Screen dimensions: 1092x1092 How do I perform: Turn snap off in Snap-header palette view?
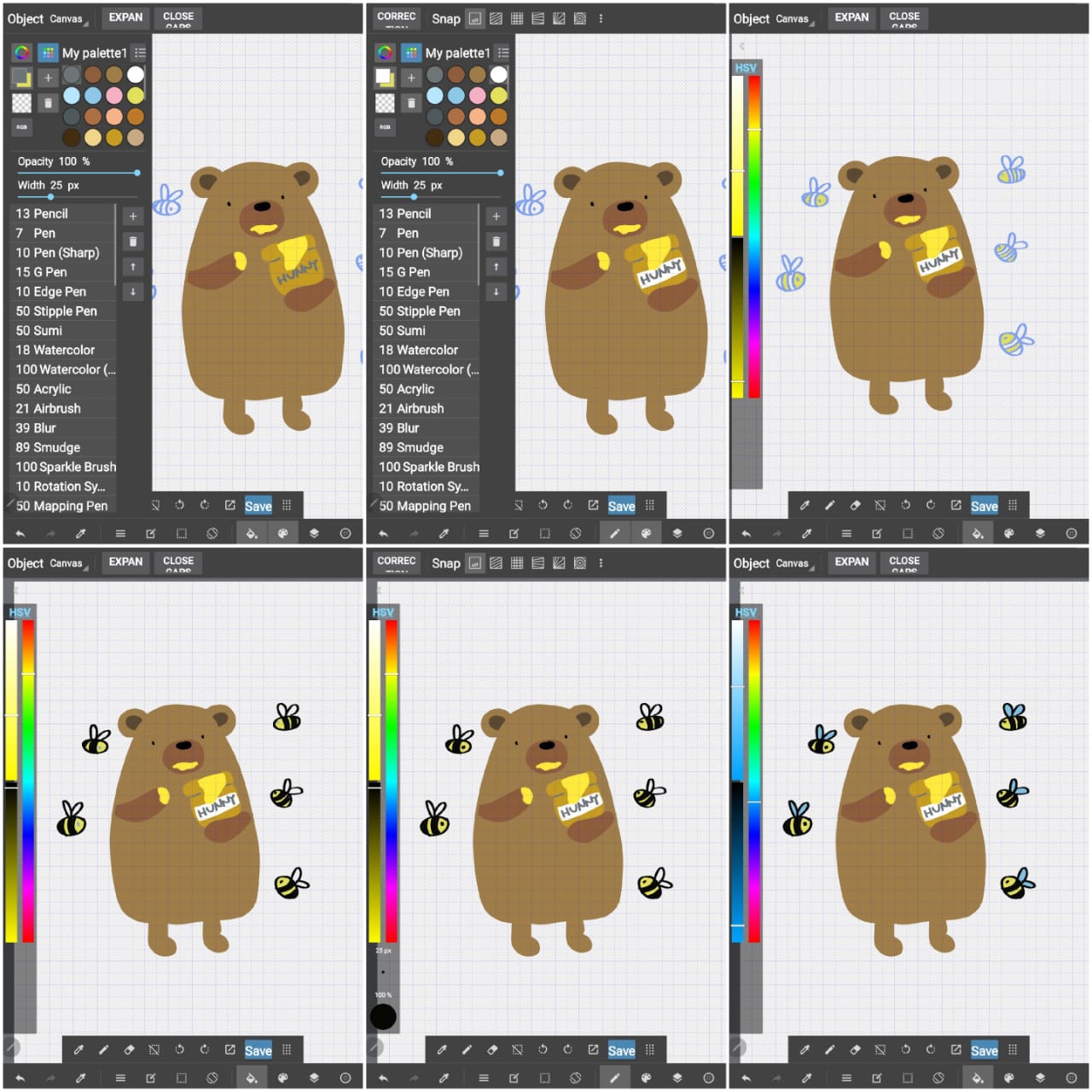475,18
